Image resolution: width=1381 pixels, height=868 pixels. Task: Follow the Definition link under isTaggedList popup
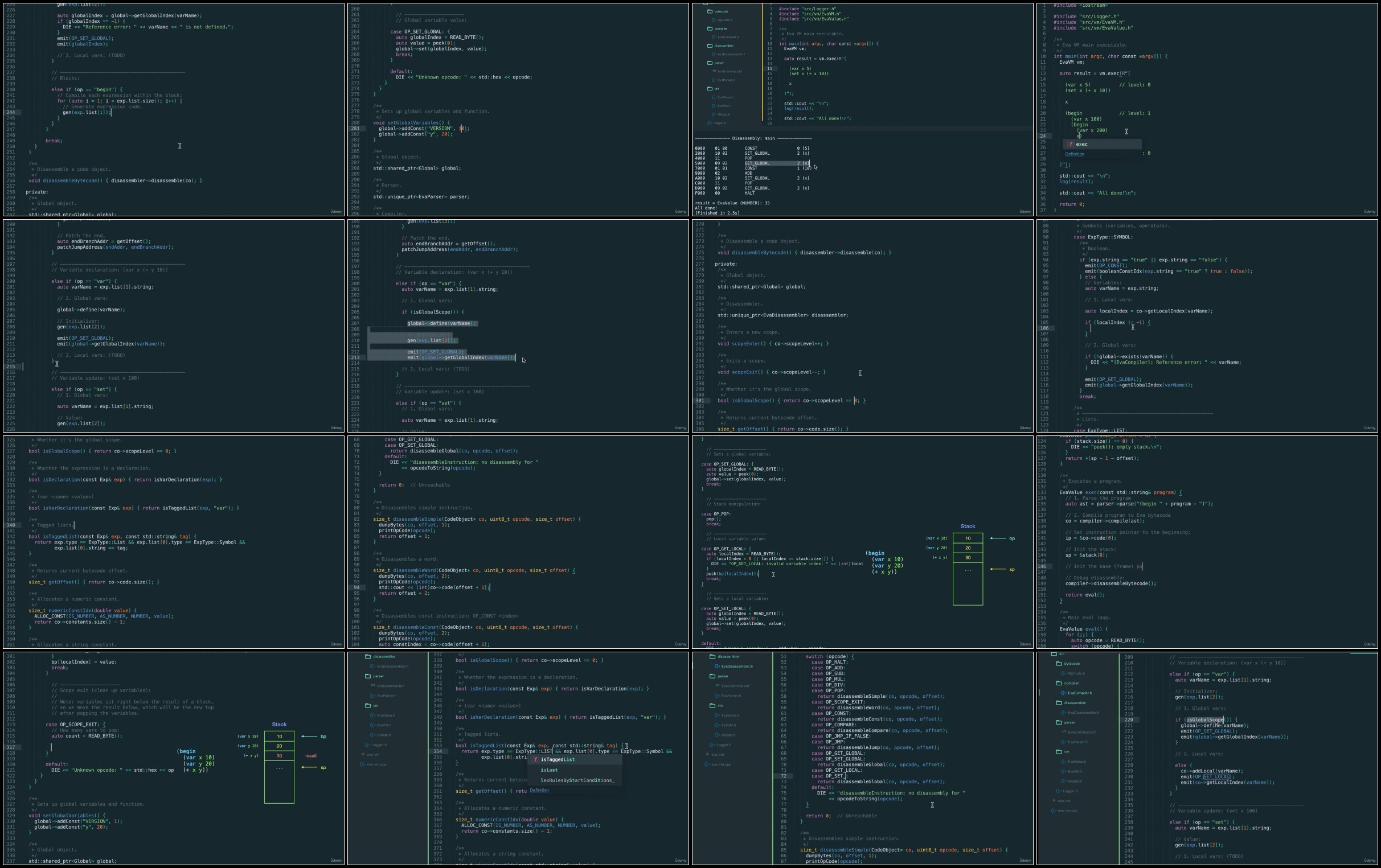coord(539,791)
